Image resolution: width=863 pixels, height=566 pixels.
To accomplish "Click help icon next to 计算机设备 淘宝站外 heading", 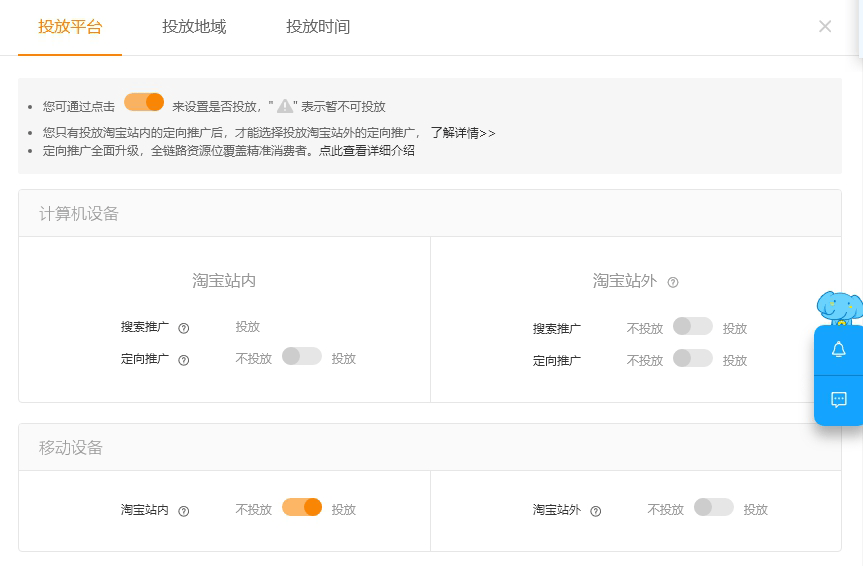I will point(673,282).
